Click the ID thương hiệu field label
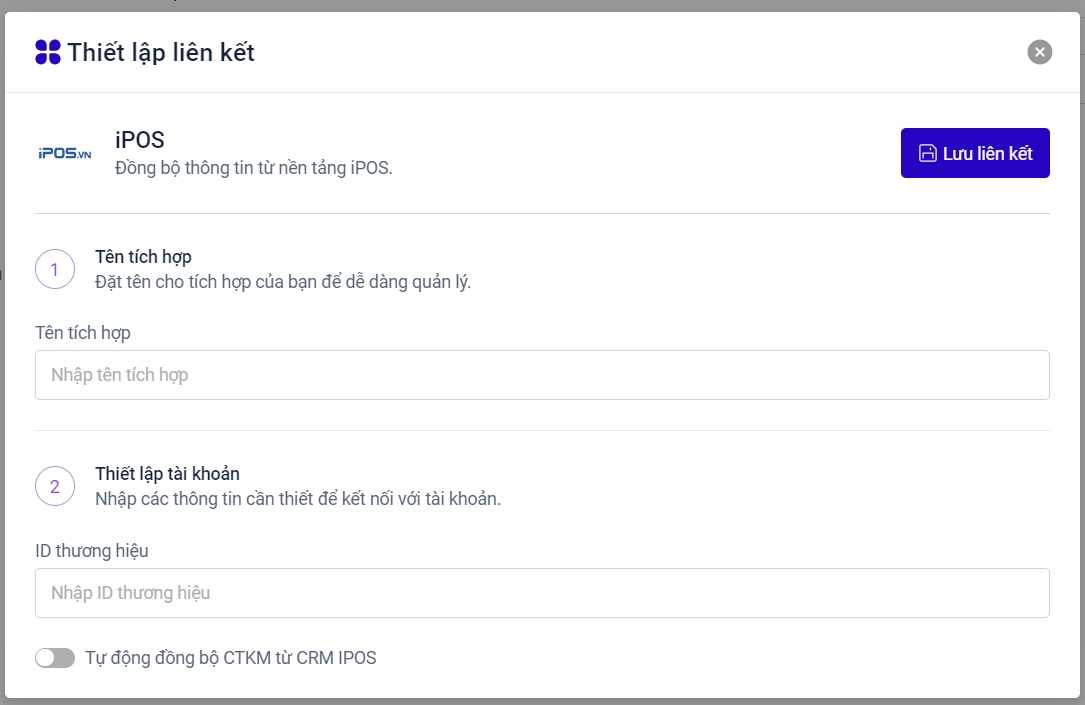The image size is (1085, 705). tap(92, 550)
